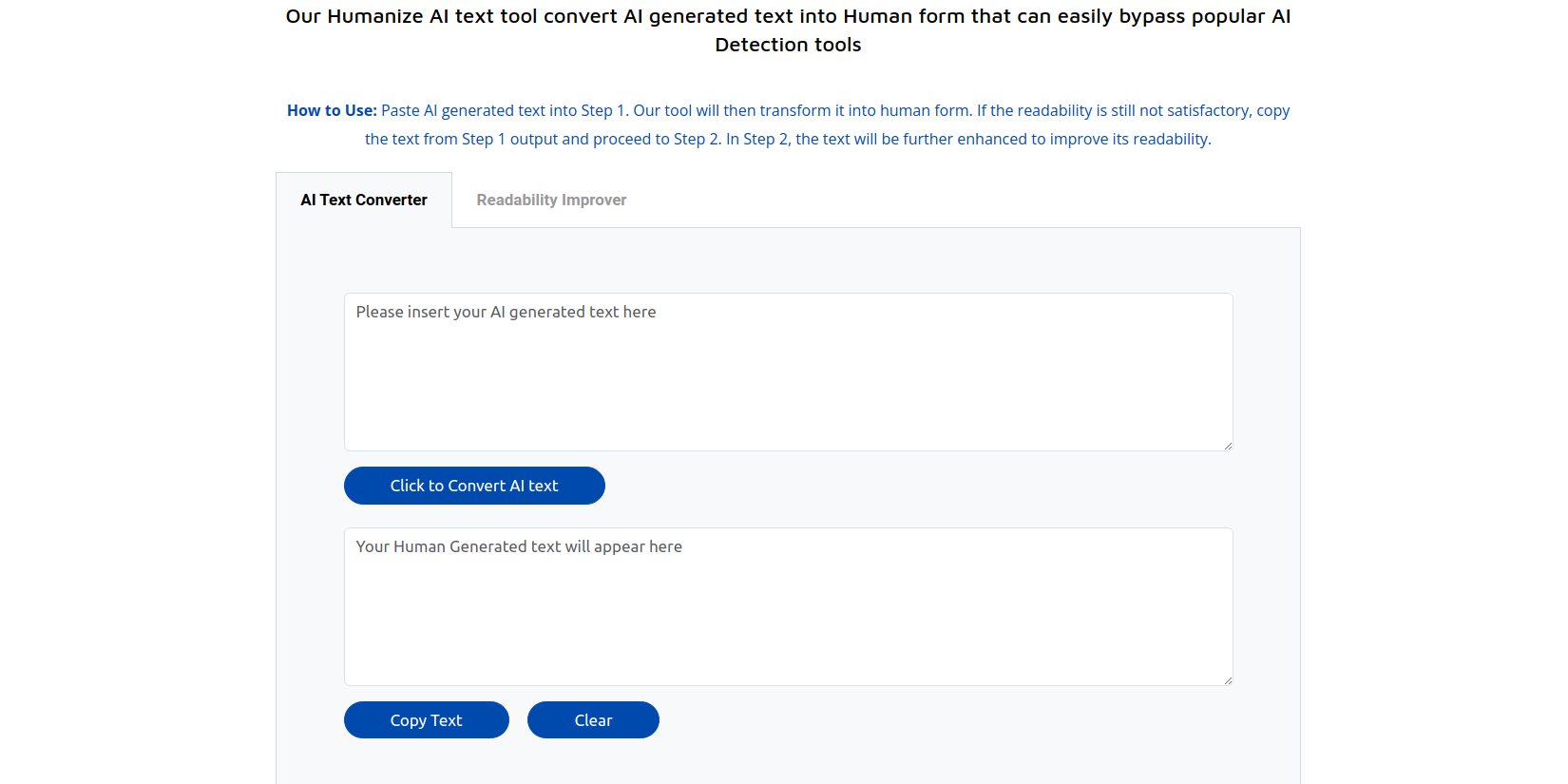Focus the AI generated text input box

coord(788,380)
